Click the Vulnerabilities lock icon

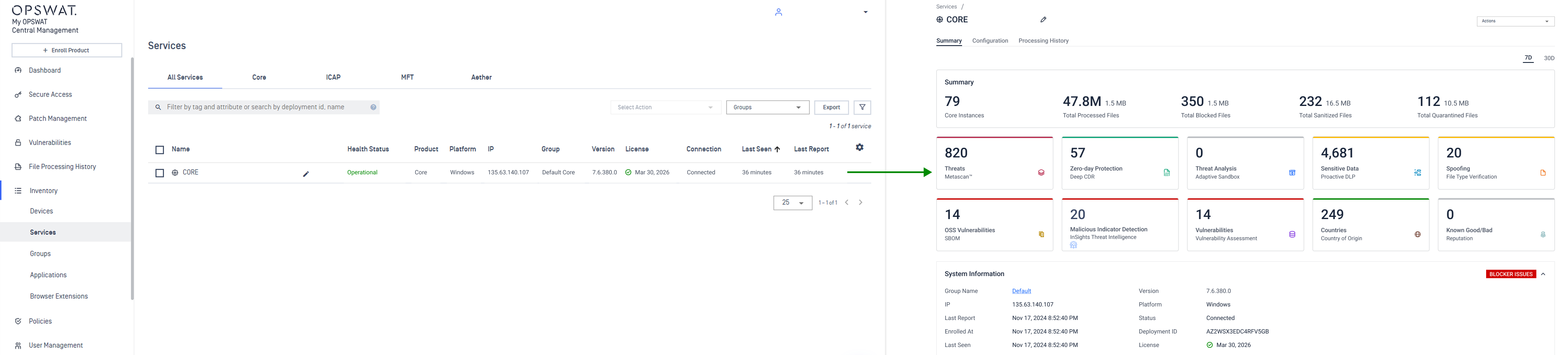[x=18, y=143]
